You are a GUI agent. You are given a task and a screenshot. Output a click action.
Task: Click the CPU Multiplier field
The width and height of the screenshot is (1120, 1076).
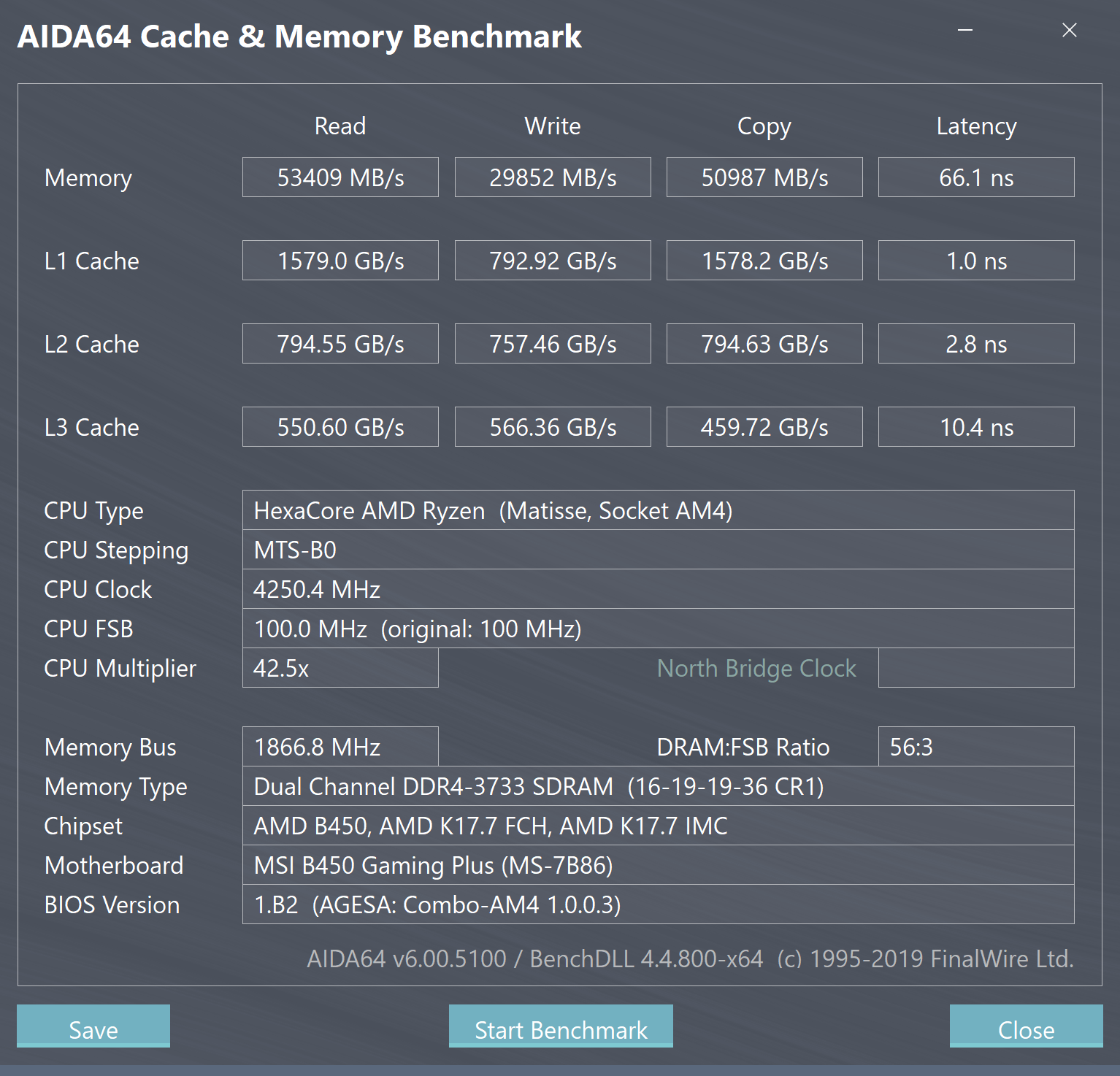tap(340, 668)
